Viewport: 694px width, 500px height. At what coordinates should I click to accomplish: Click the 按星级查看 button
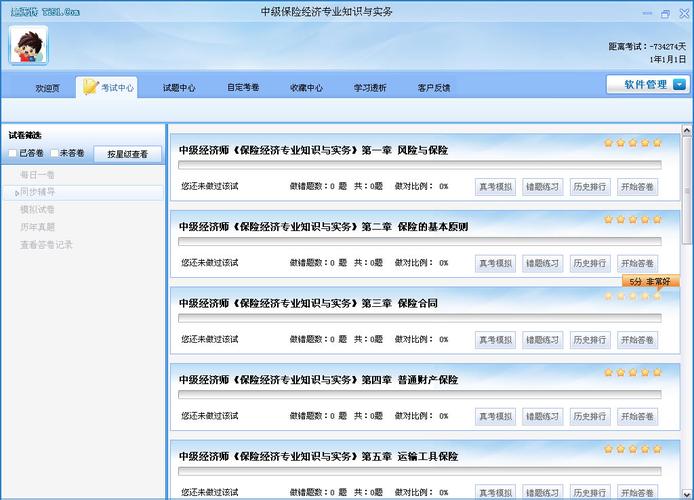pos(127,154)
